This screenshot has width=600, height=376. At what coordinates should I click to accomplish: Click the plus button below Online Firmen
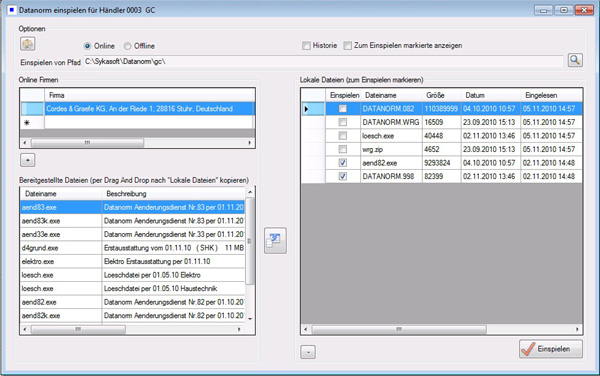point(28,160)
